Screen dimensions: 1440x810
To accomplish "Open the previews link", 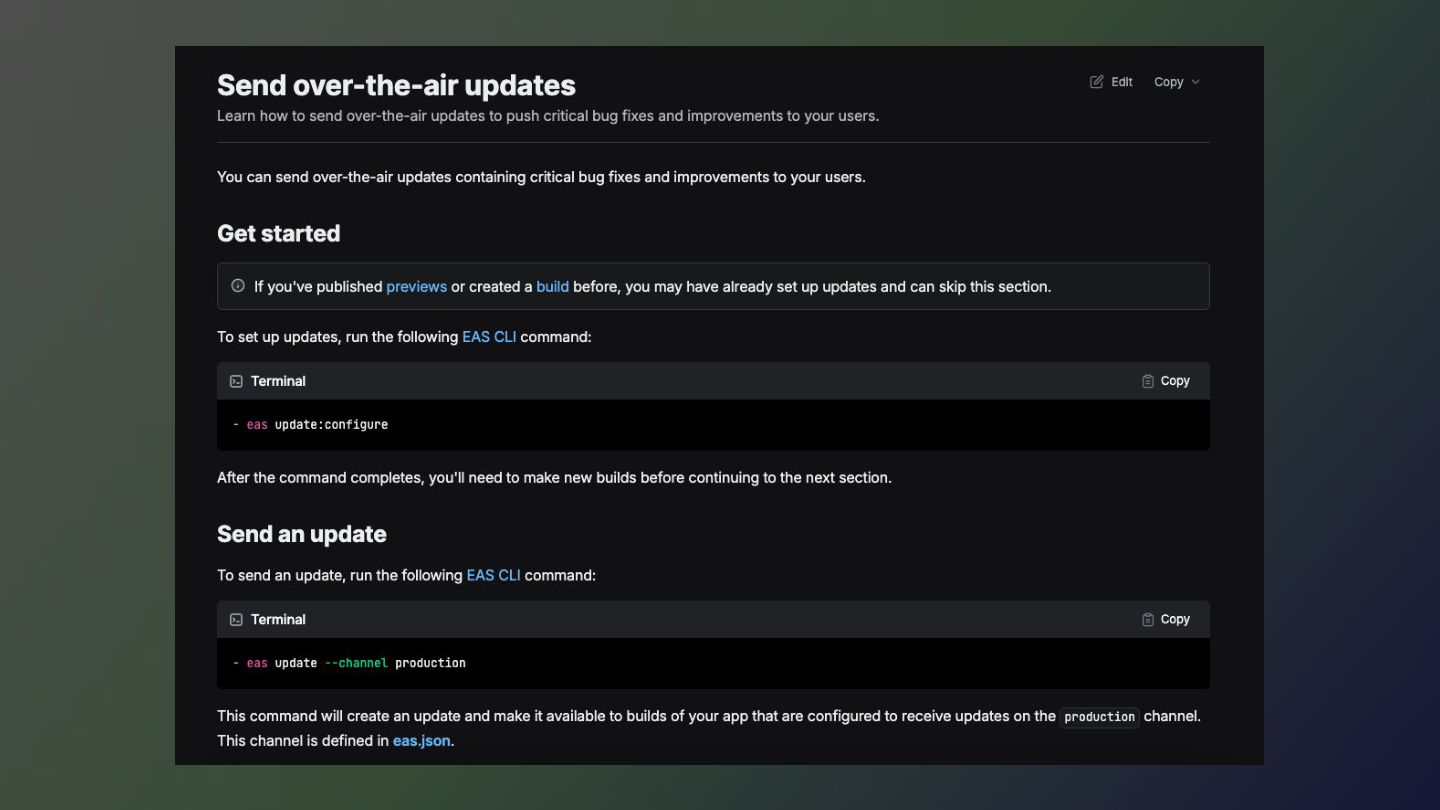I will tap(416, 286).
